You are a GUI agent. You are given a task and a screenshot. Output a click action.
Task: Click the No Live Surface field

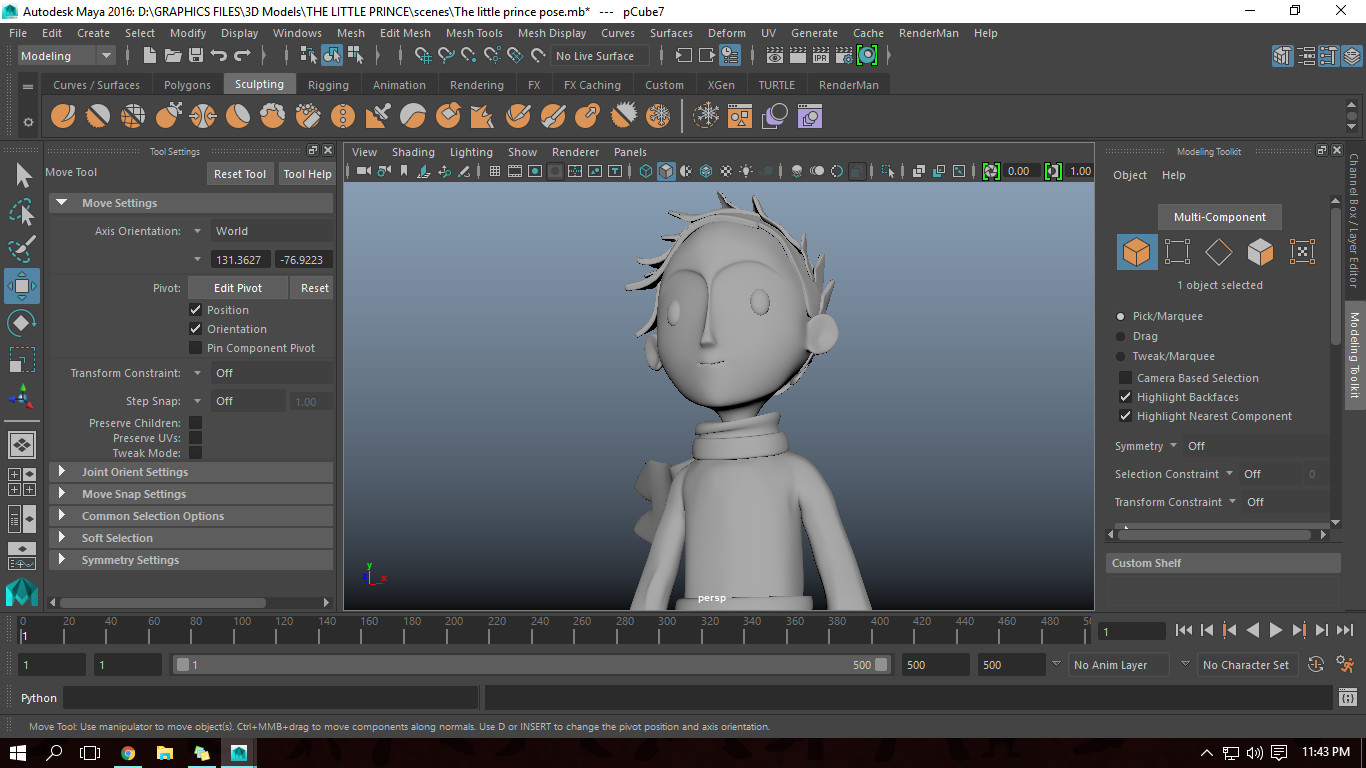tap(601, 56)
